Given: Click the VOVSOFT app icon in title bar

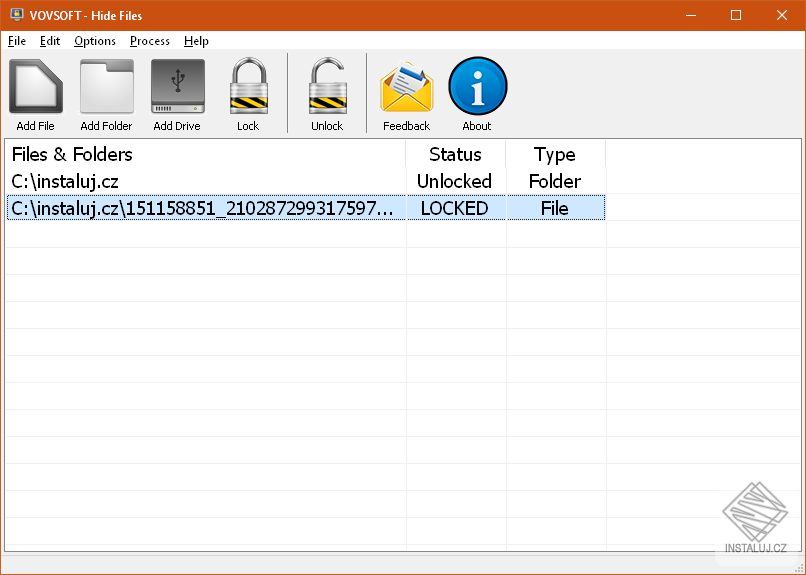Looking at the screenshot, I should [17, 15].
